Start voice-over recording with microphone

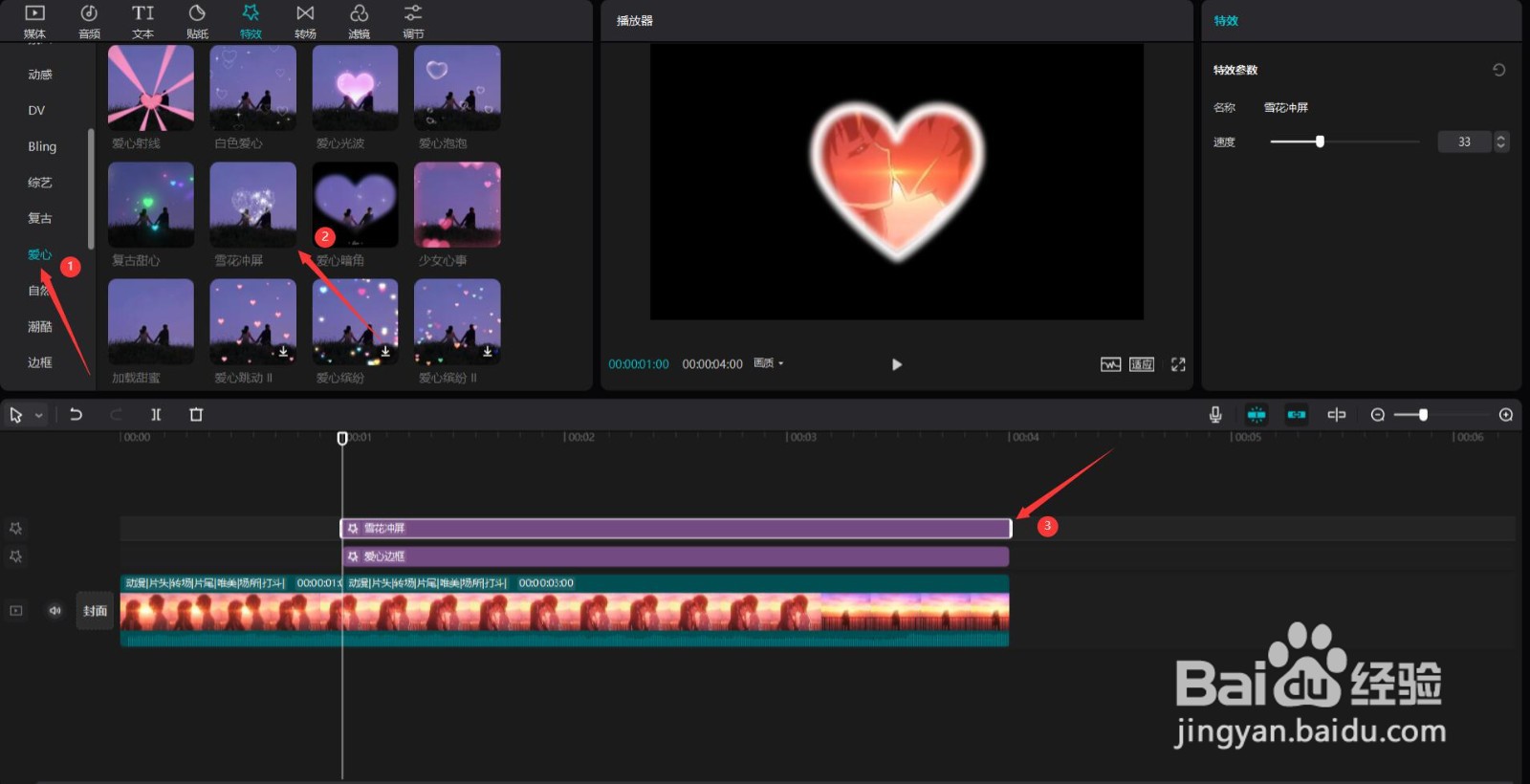click(1215, 414)
